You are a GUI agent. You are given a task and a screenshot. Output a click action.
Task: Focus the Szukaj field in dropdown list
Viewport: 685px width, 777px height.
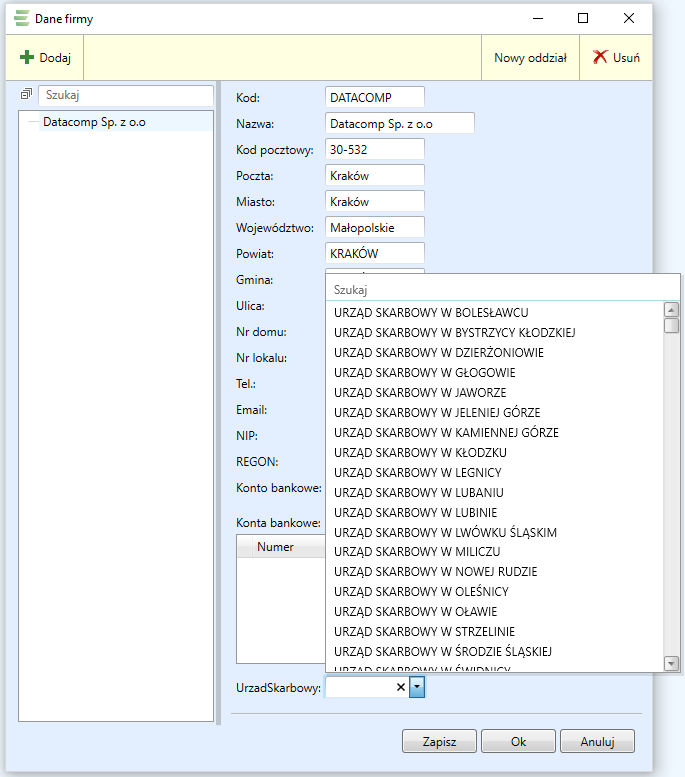point(500,289)
